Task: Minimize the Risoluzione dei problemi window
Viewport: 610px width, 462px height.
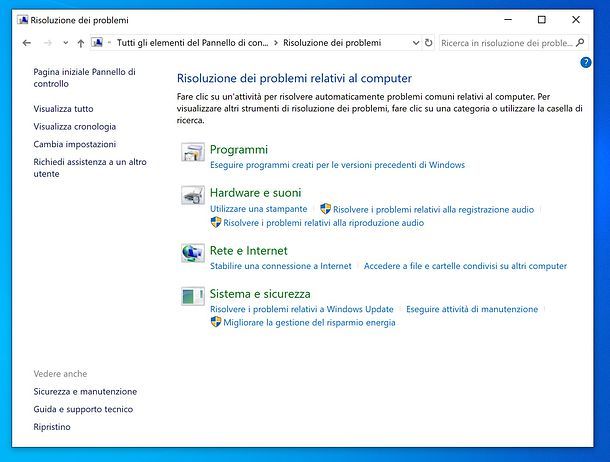Action: pyautogui.click(x=508, y=20)
